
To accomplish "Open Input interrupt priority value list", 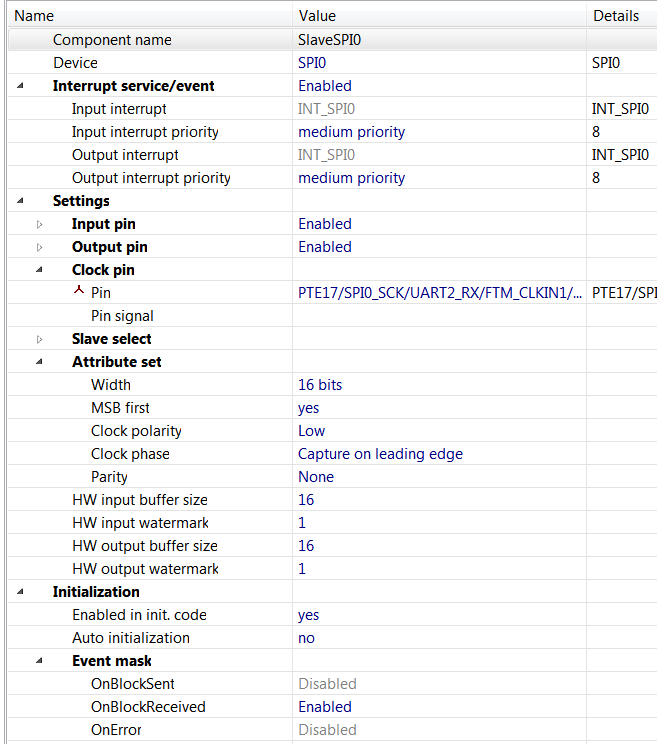I will click(x=351, y=132).
